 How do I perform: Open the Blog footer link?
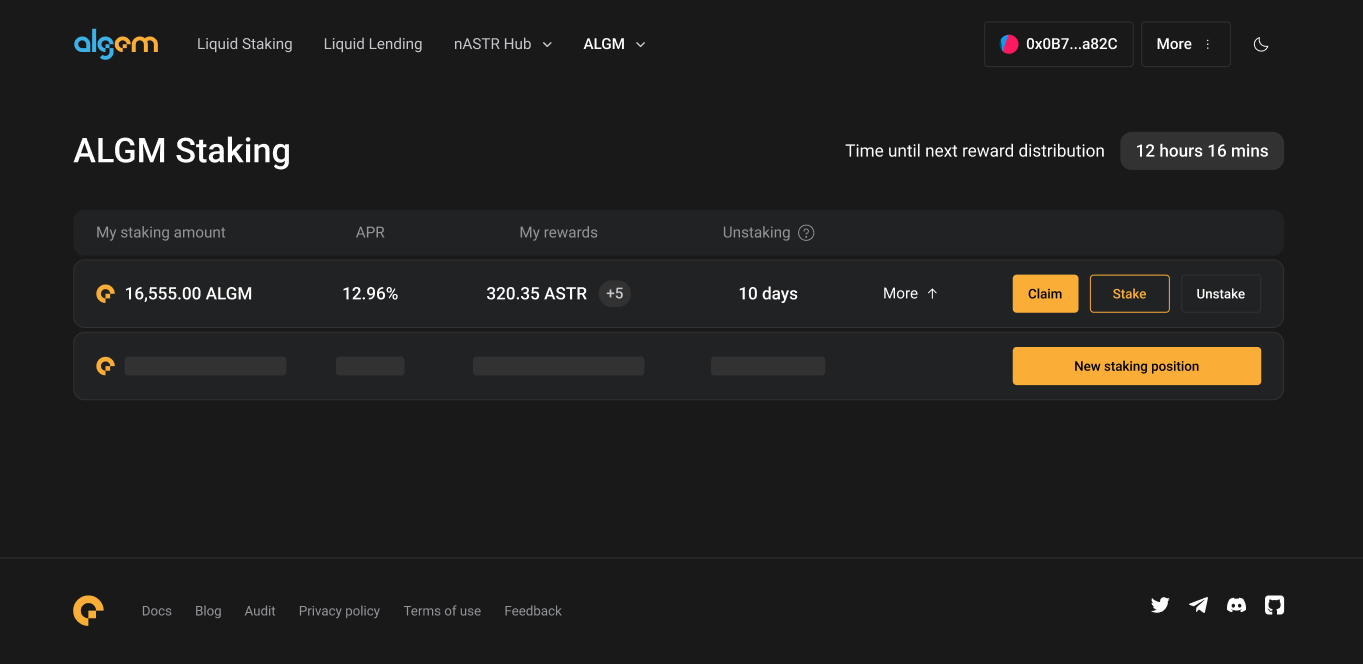(208, 611)
